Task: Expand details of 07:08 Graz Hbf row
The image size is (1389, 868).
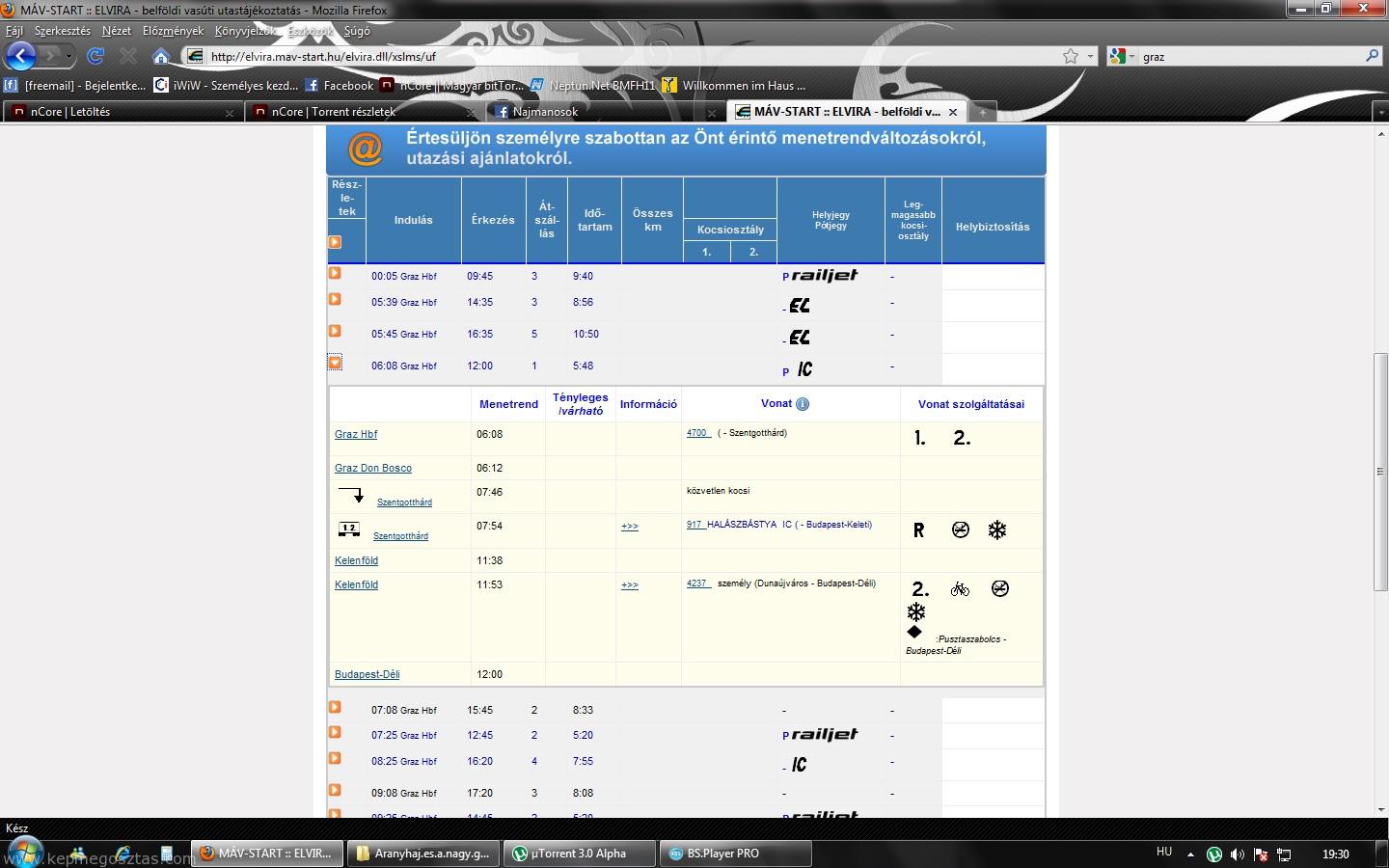Action: (x=335, y=707)
